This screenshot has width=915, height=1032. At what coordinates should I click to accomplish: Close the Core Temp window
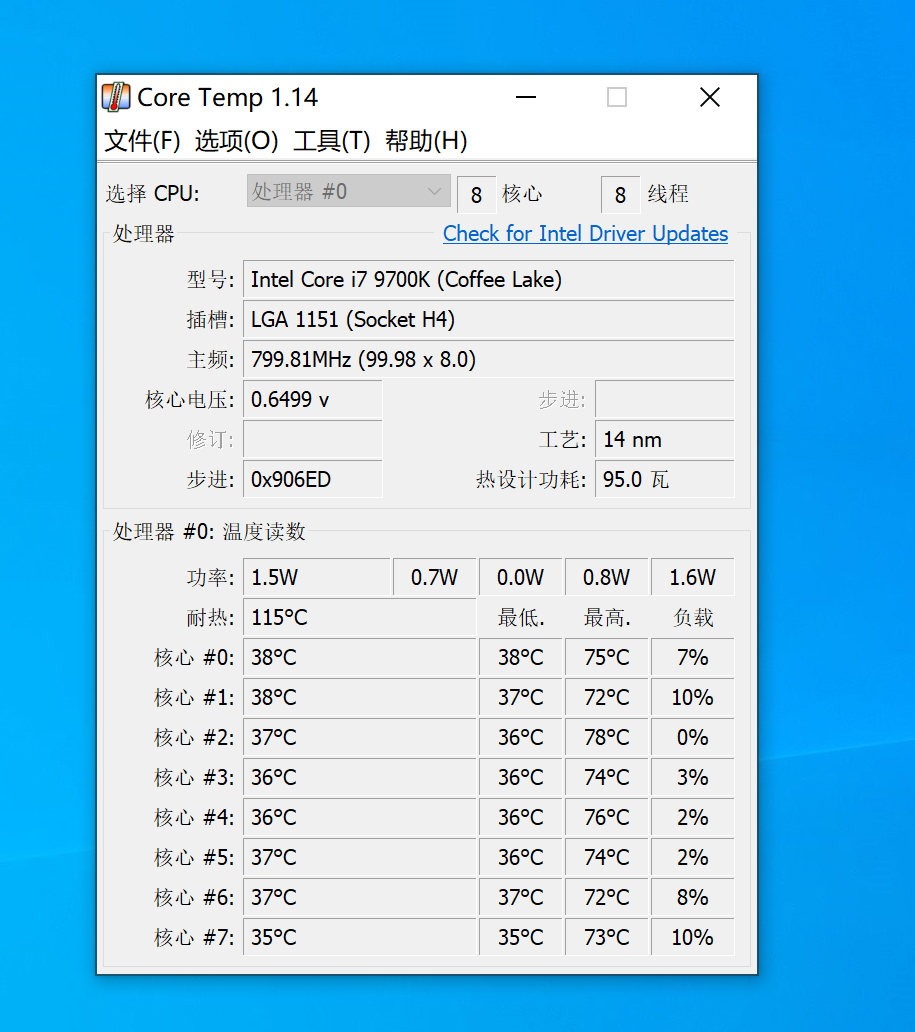point(710,97)
